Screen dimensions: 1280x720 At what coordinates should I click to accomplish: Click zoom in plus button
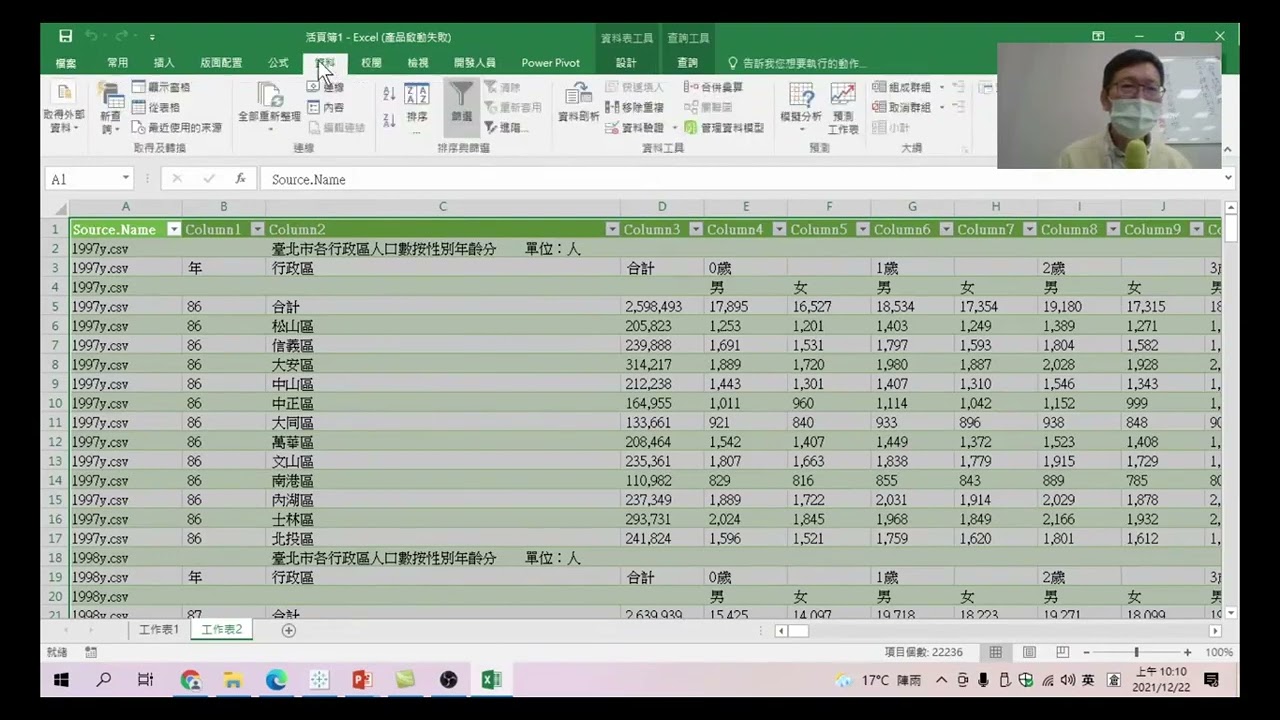pos(1187,652)
